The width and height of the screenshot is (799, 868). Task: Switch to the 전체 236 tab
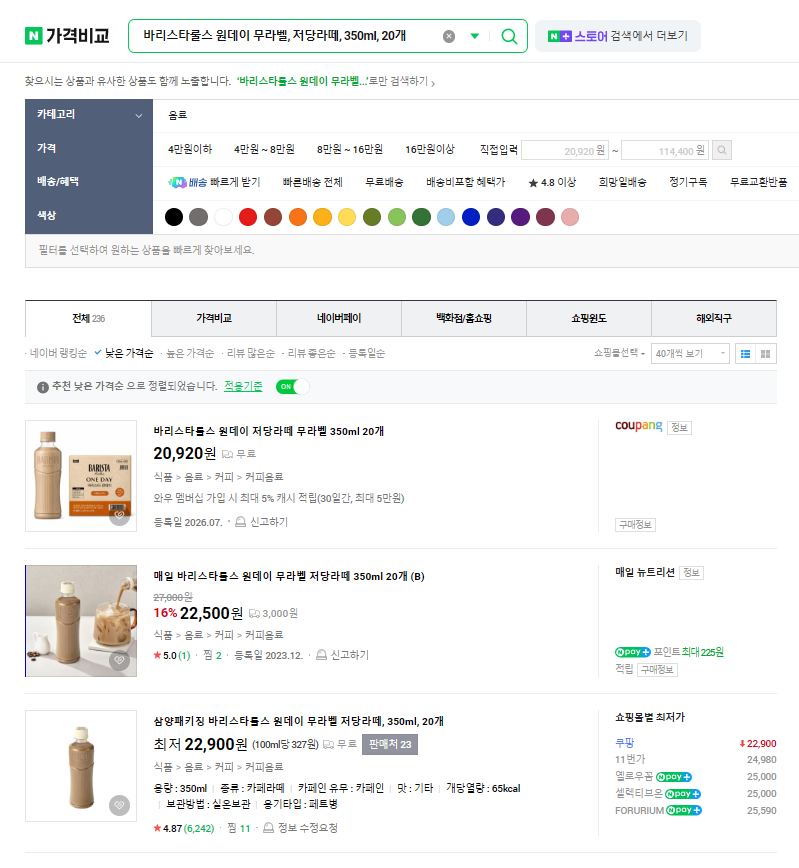pyautogui.click(x=89, y=318)
